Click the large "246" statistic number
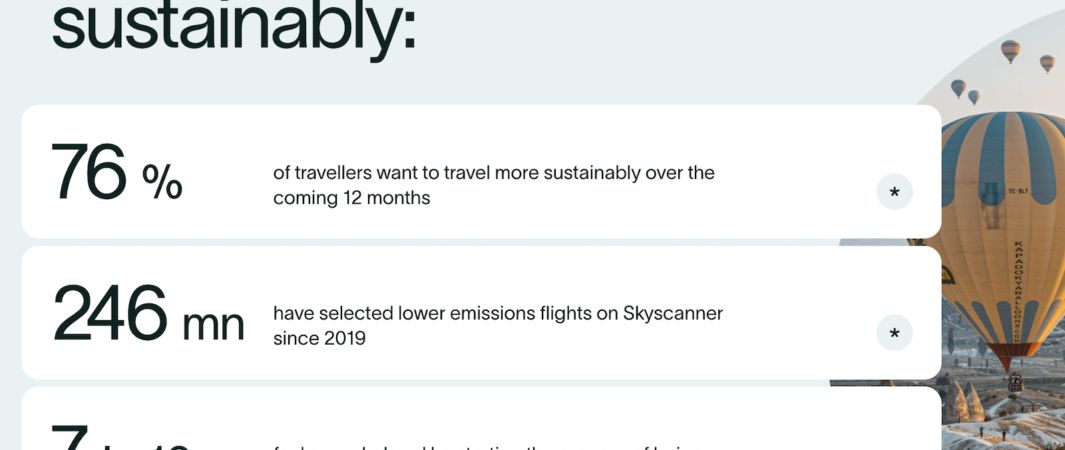1065x450 pixels. pos(109,313)
